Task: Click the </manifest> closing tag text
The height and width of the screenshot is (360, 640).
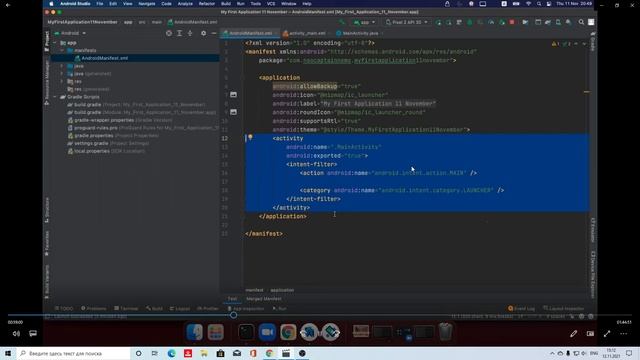Action: (264, 233)
